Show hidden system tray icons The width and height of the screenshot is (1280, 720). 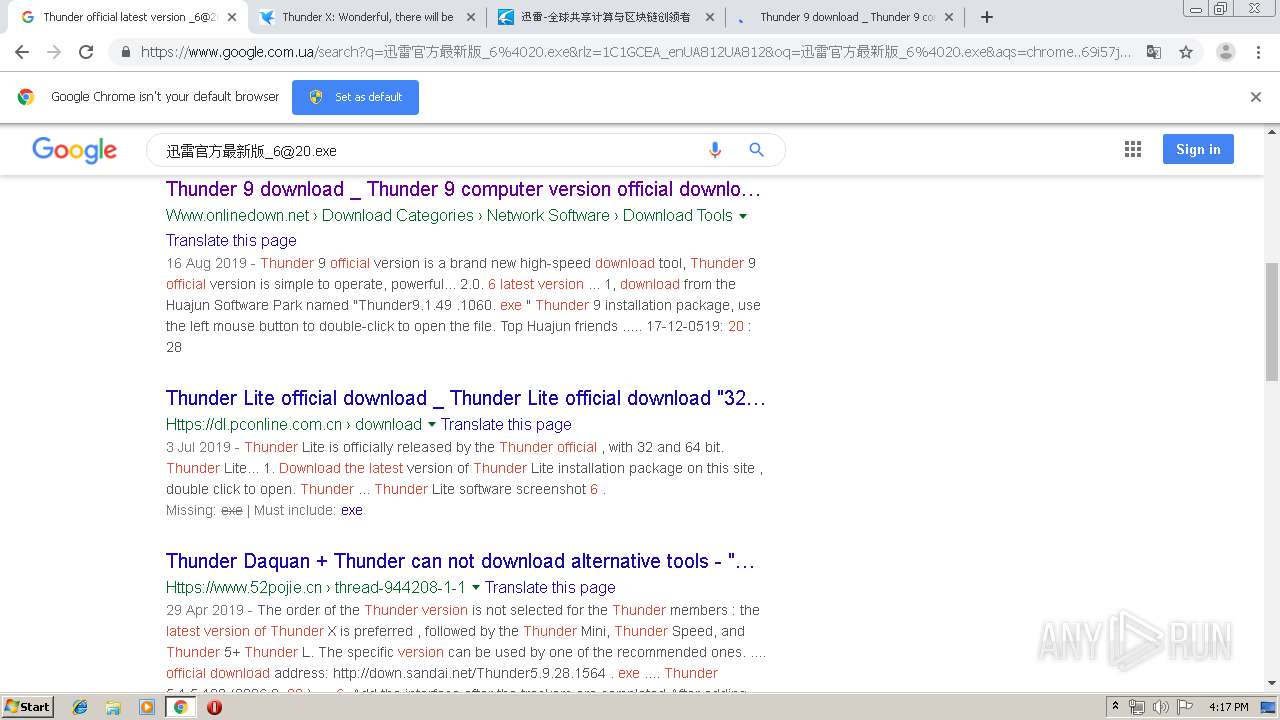[1115, 707]
